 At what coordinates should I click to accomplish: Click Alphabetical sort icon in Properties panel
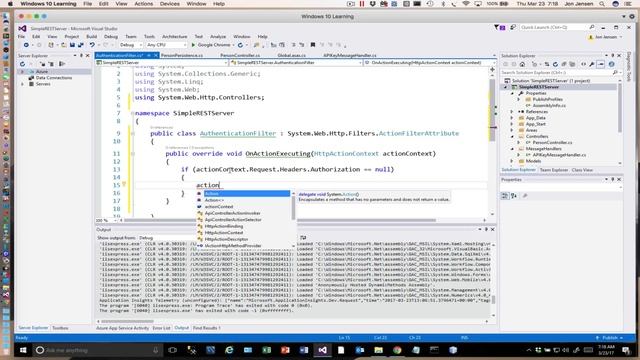pyautogui.click(x=514, y=196)
